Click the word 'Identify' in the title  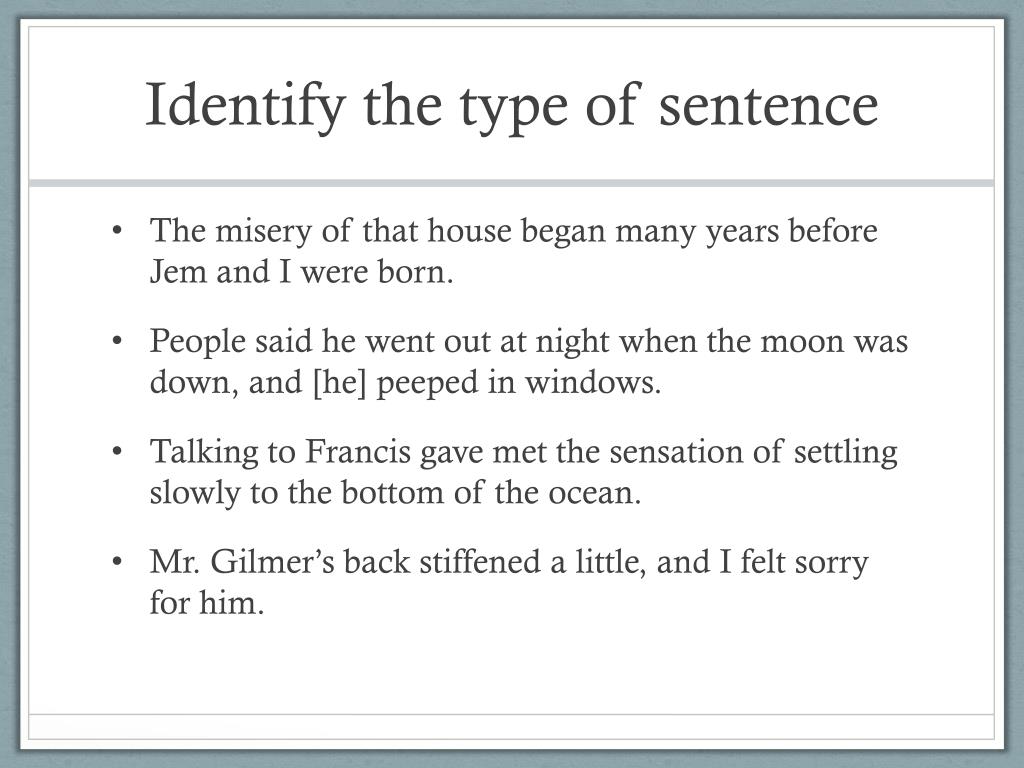pyautogui.click(x=245, y=106)
